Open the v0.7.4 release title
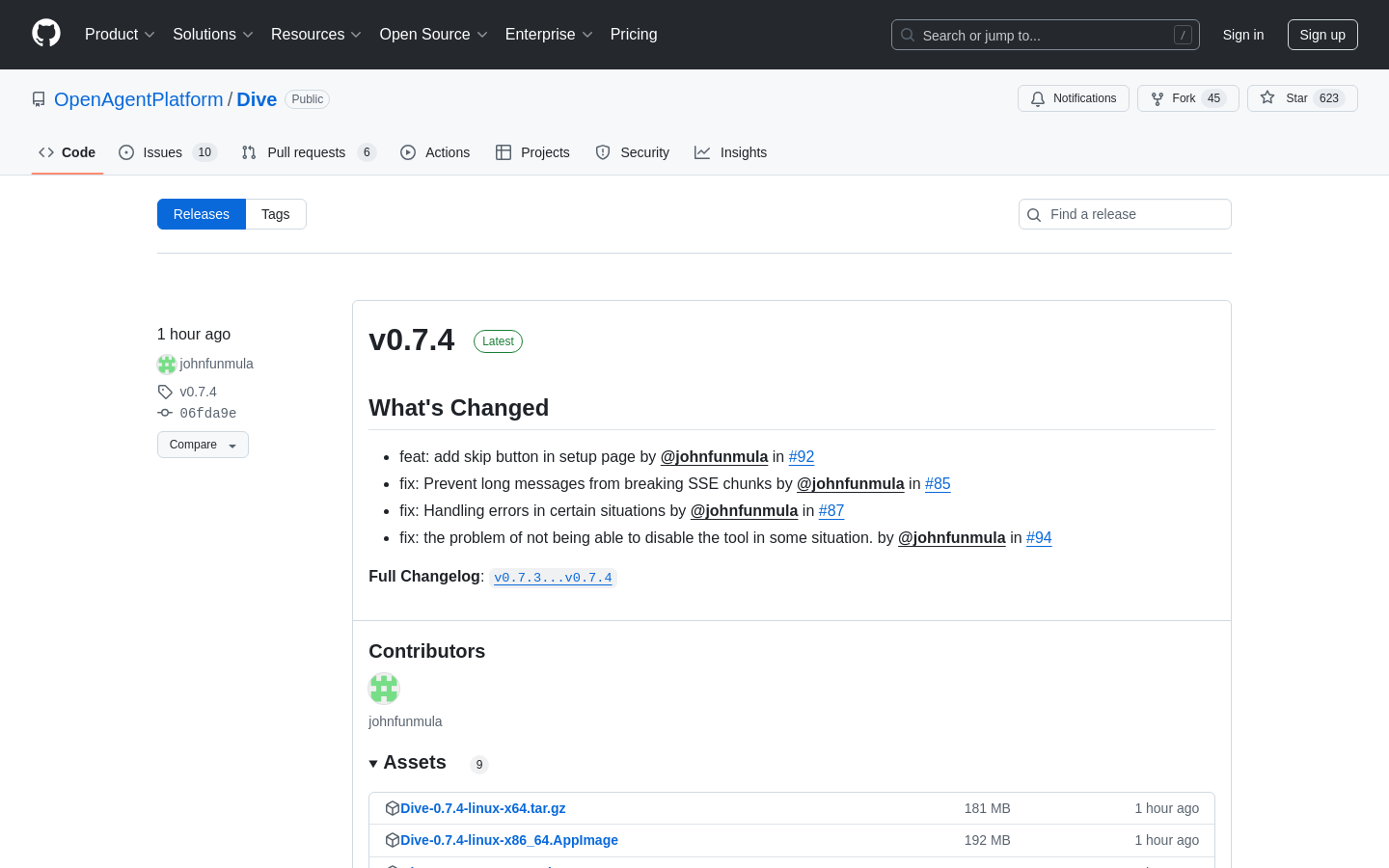The height and width of the screenshot is (868, 1389). pos(411,339)
